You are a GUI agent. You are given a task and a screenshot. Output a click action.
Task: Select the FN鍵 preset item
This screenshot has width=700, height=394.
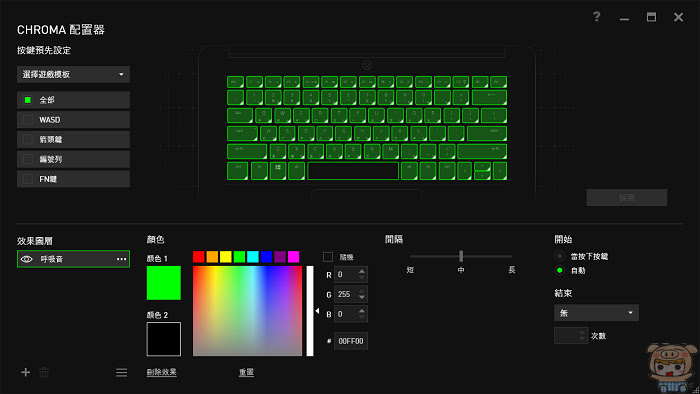73,179
